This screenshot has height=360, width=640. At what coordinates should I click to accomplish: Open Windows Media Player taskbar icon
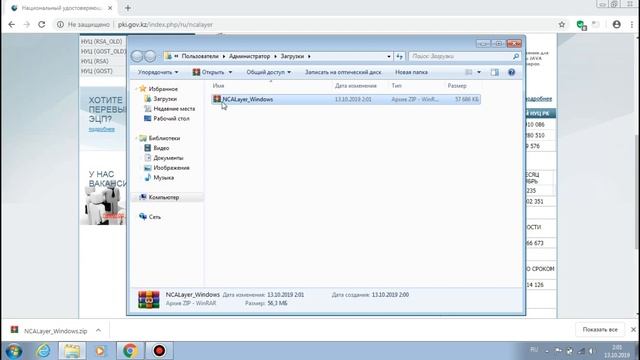100,351
